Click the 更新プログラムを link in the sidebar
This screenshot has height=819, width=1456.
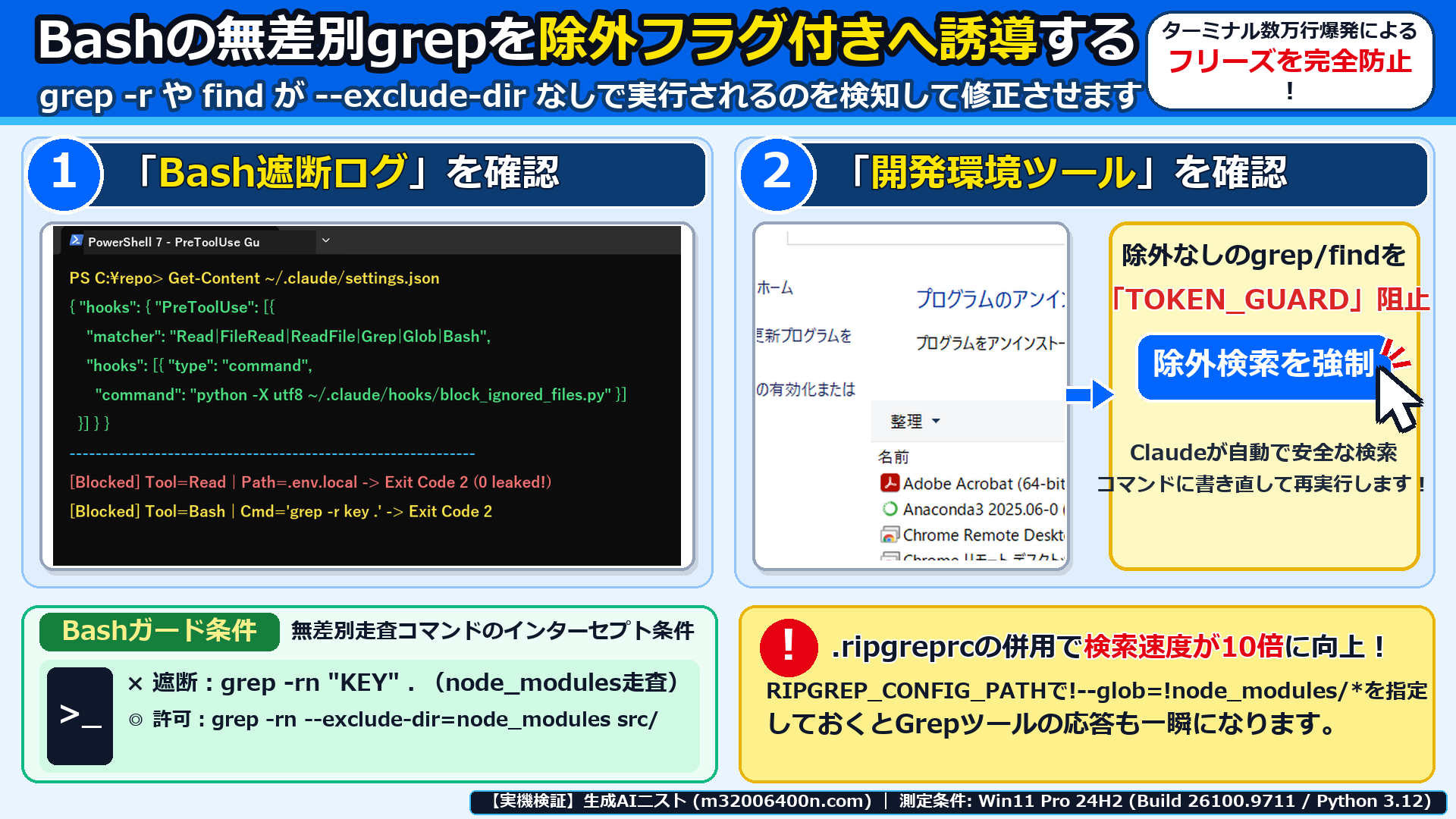pyautogui.click(x=804, y=335)
